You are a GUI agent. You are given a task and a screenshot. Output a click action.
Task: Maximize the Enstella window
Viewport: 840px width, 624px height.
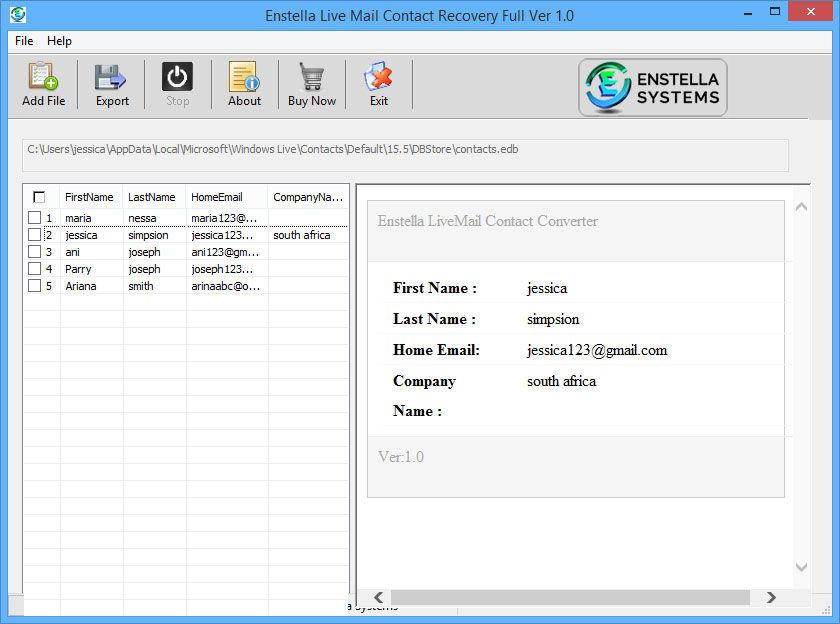pyautogui.click(x=775, y=11)
